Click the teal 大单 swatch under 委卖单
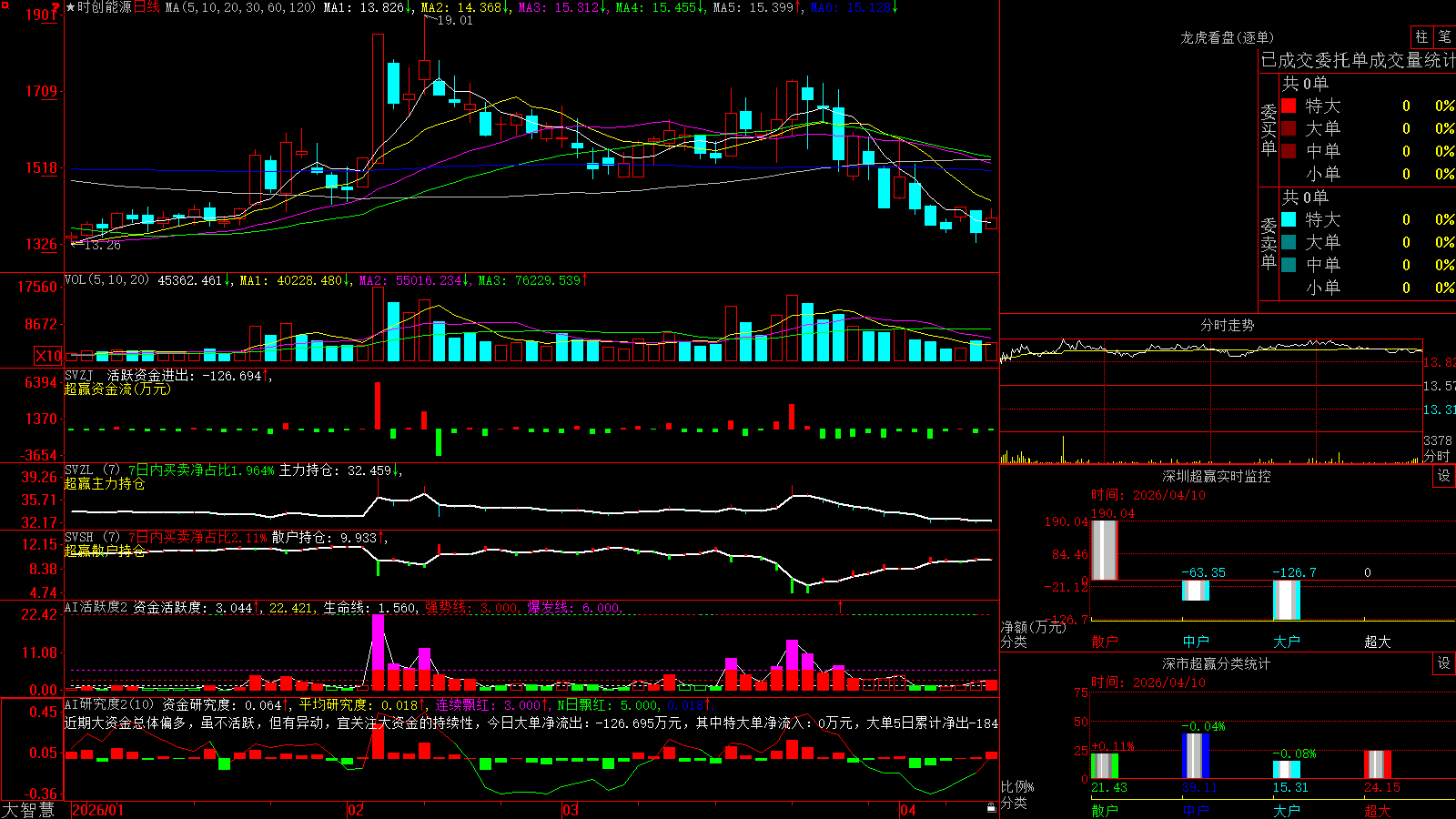Screen dimensions: 1456x819 (1289, 242)
